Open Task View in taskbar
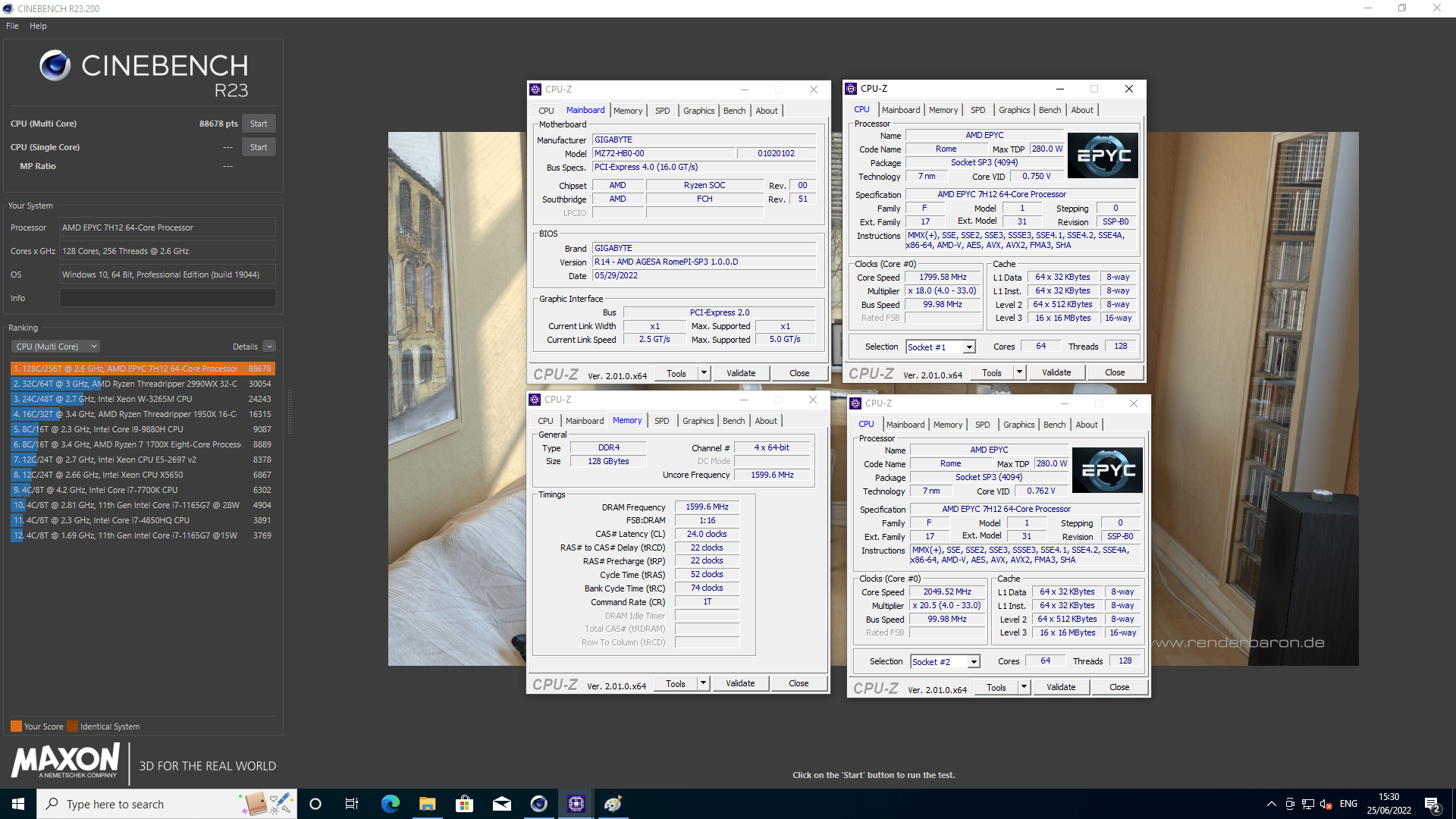 [352, 804]
